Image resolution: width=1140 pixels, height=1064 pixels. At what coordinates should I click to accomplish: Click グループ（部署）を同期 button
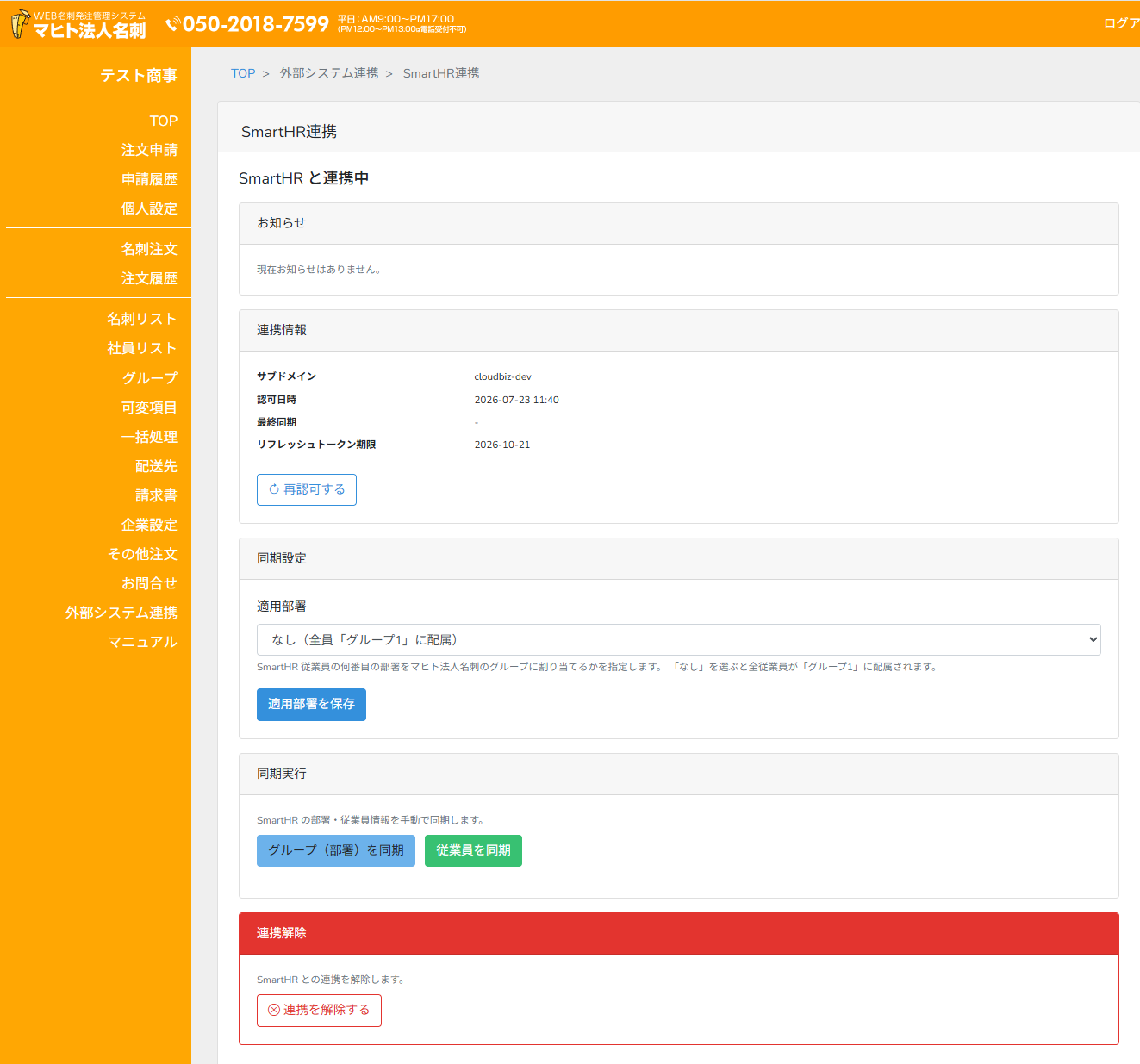(x=336, y=850)
